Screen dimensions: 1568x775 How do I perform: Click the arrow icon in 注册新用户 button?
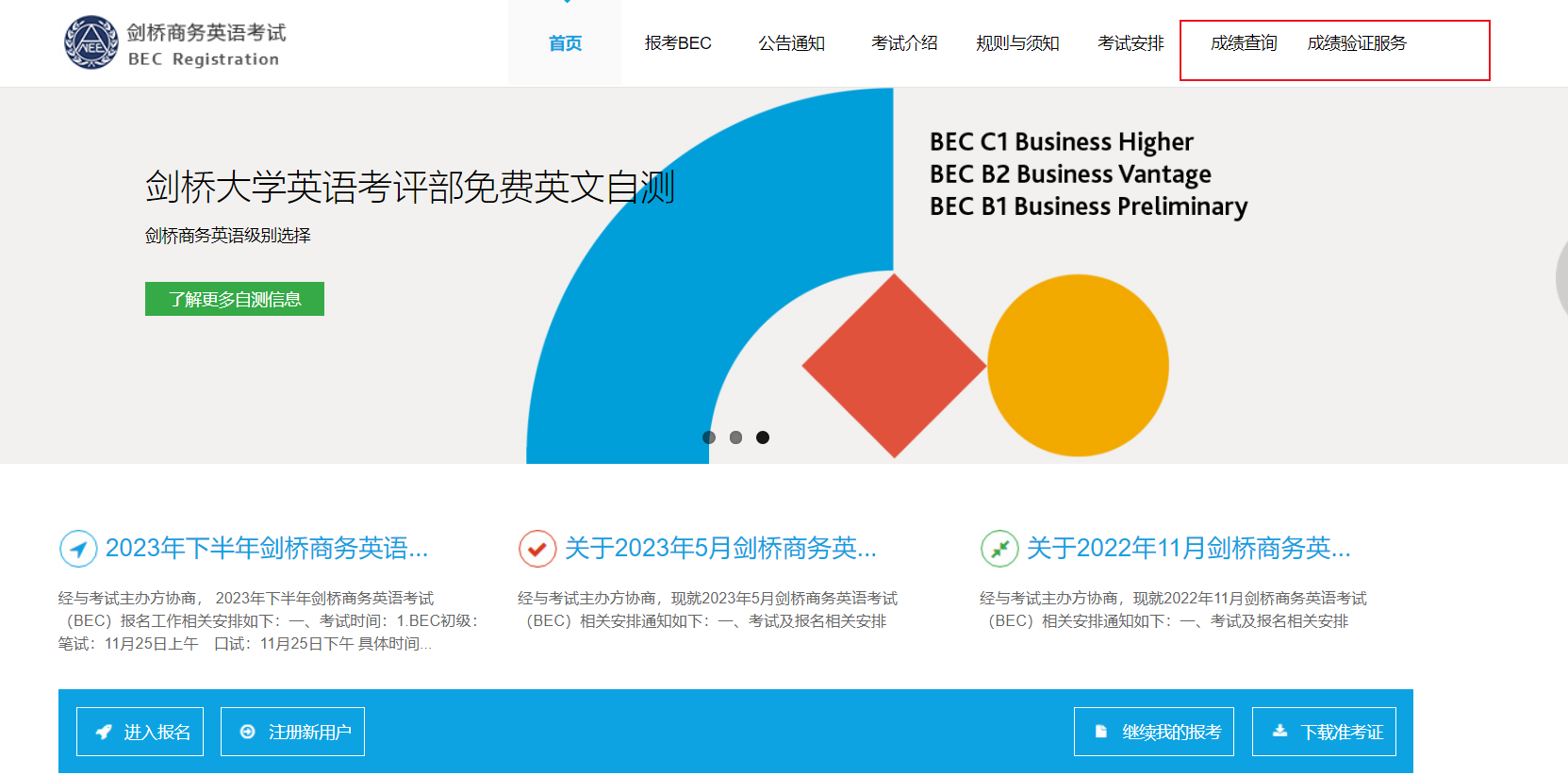coord(248,732)
